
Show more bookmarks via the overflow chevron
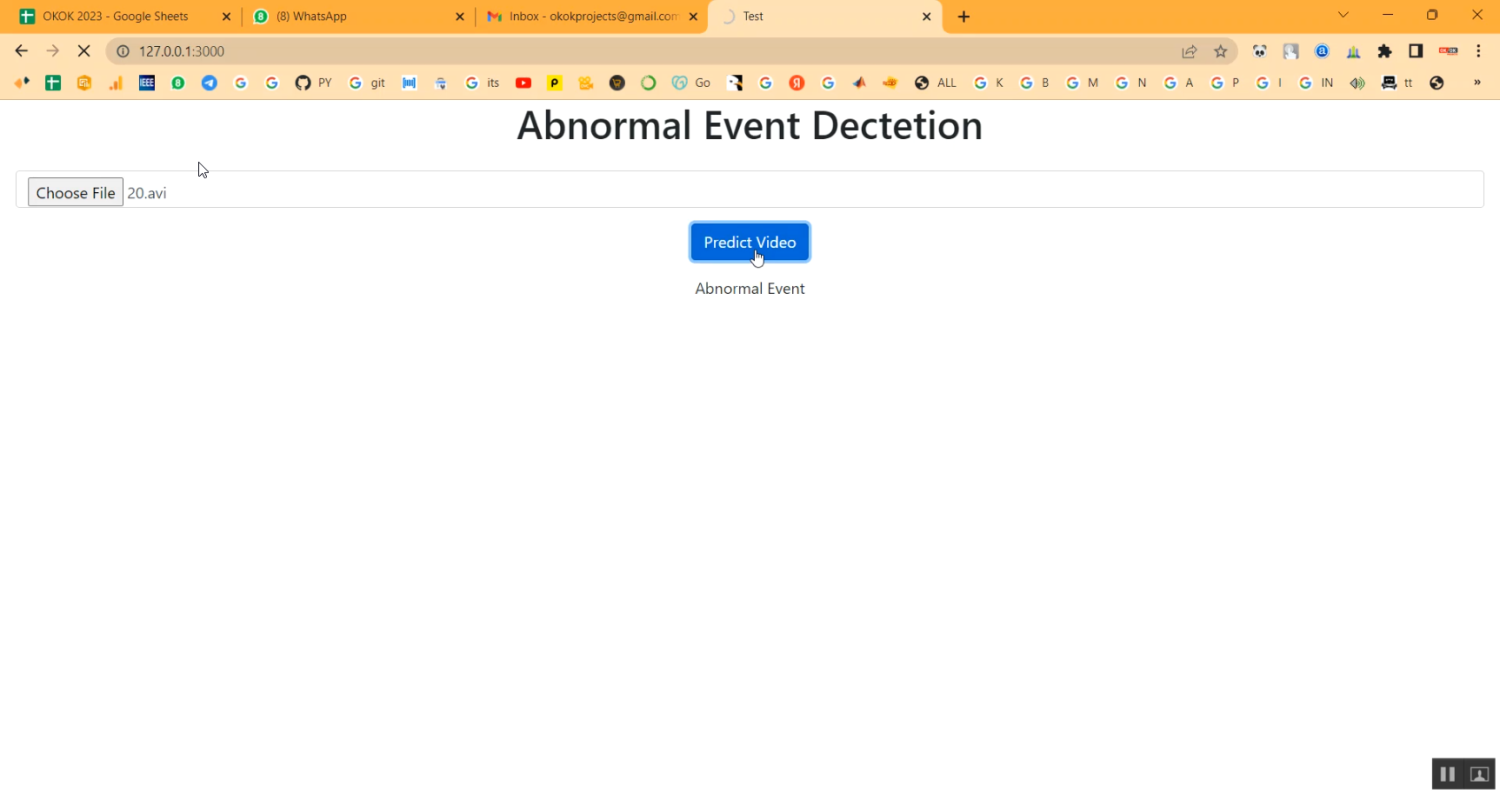click(1478, 83)
